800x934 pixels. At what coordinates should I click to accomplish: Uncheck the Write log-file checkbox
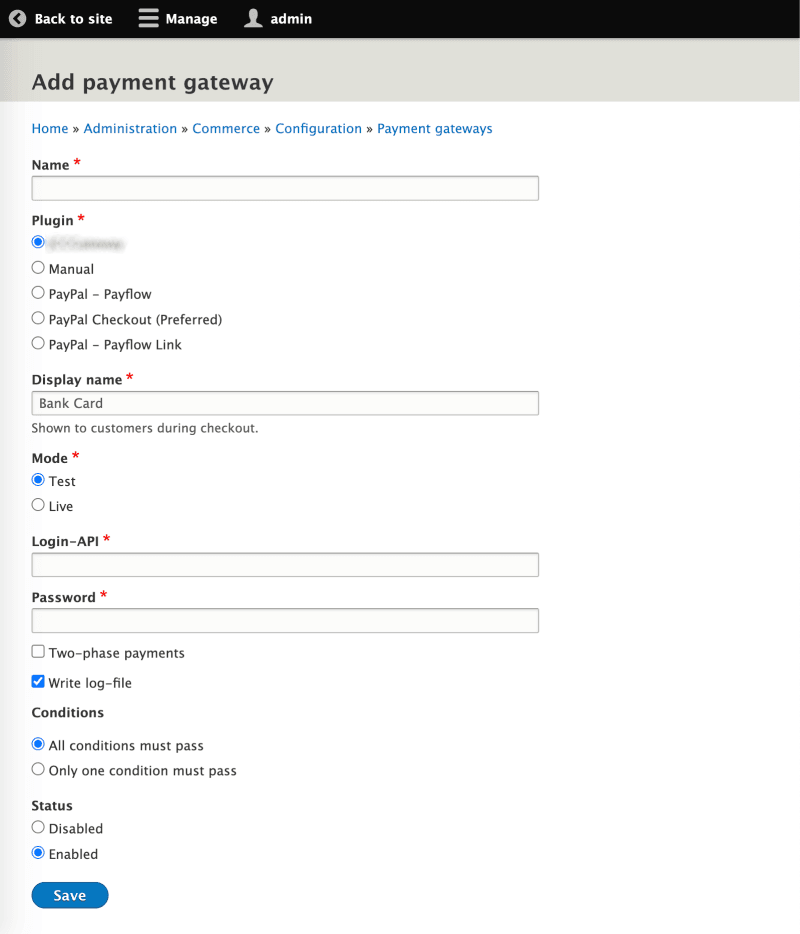tap(38, 682)
